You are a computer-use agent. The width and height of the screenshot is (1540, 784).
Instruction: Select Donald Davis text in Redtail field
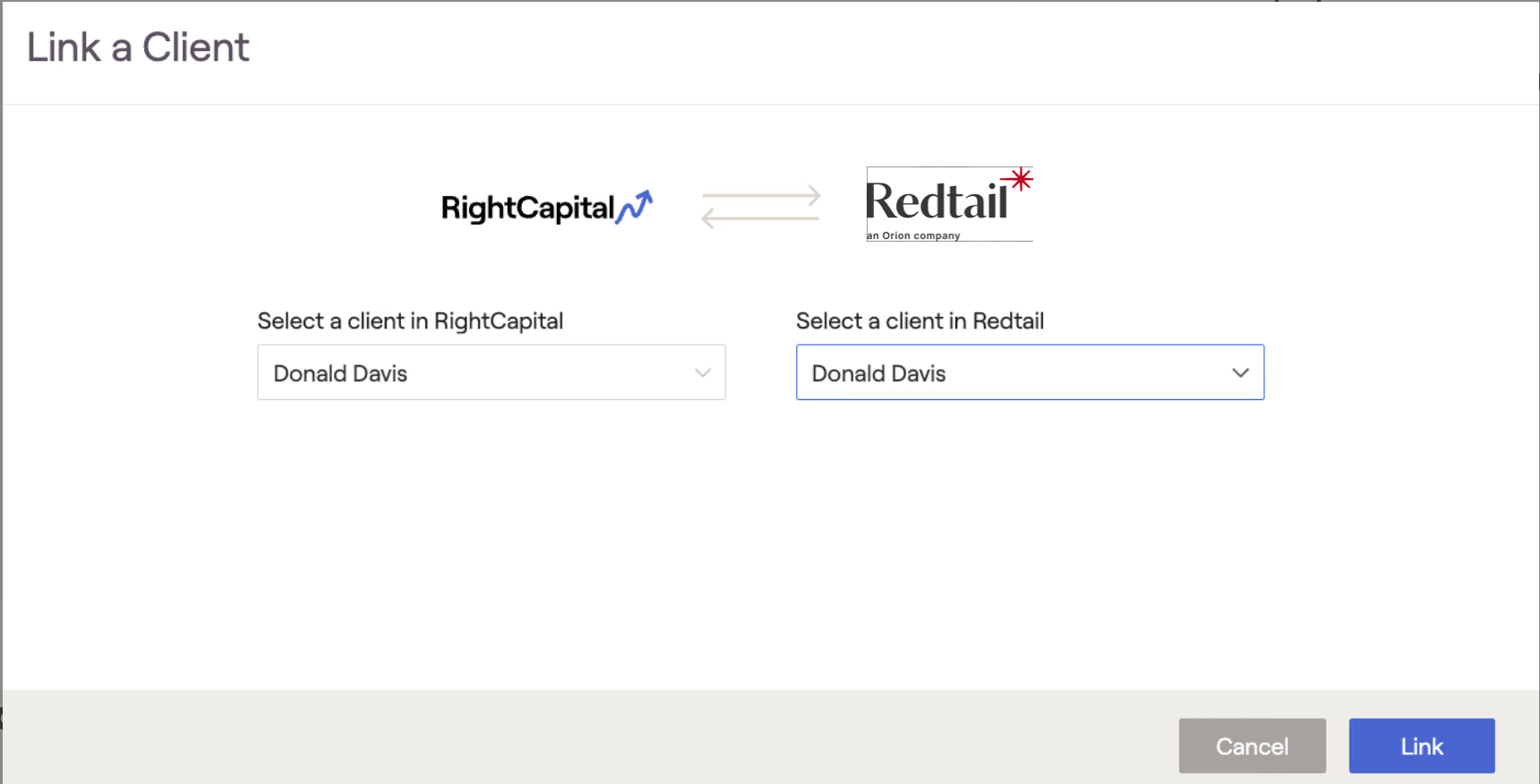878,373
